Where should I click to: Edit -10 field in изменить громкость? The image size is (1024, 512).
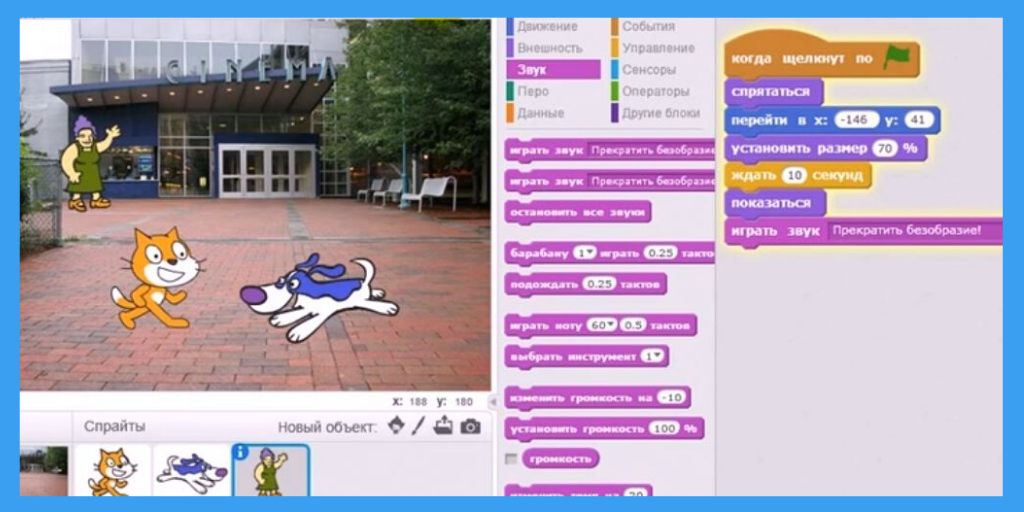pyautogui.click(x=671, y=398)
